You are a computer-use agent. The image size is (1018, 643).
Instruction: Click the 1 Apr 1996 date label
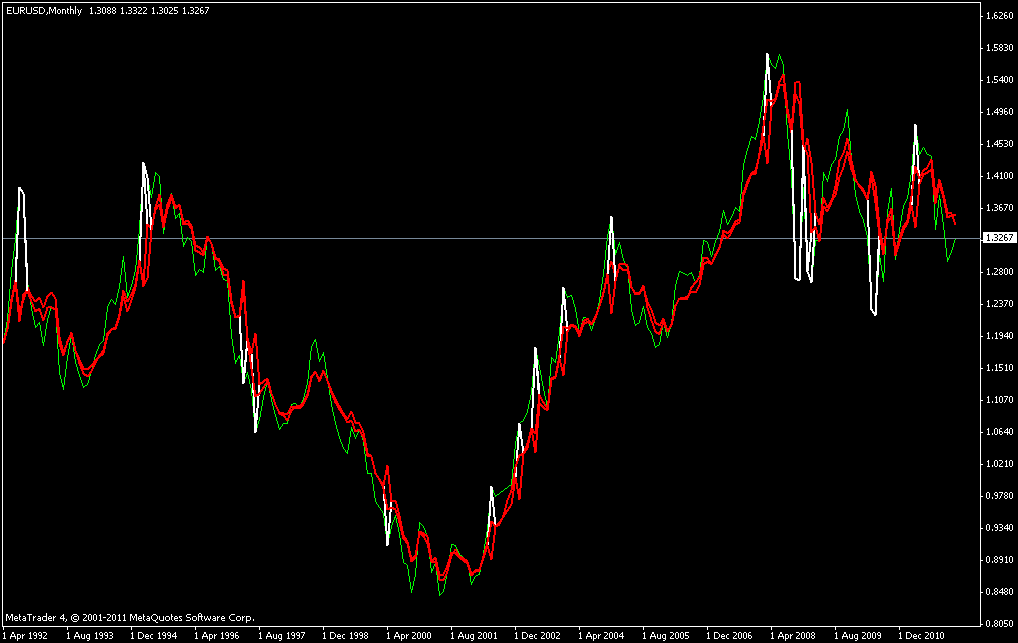pos(217,635)
